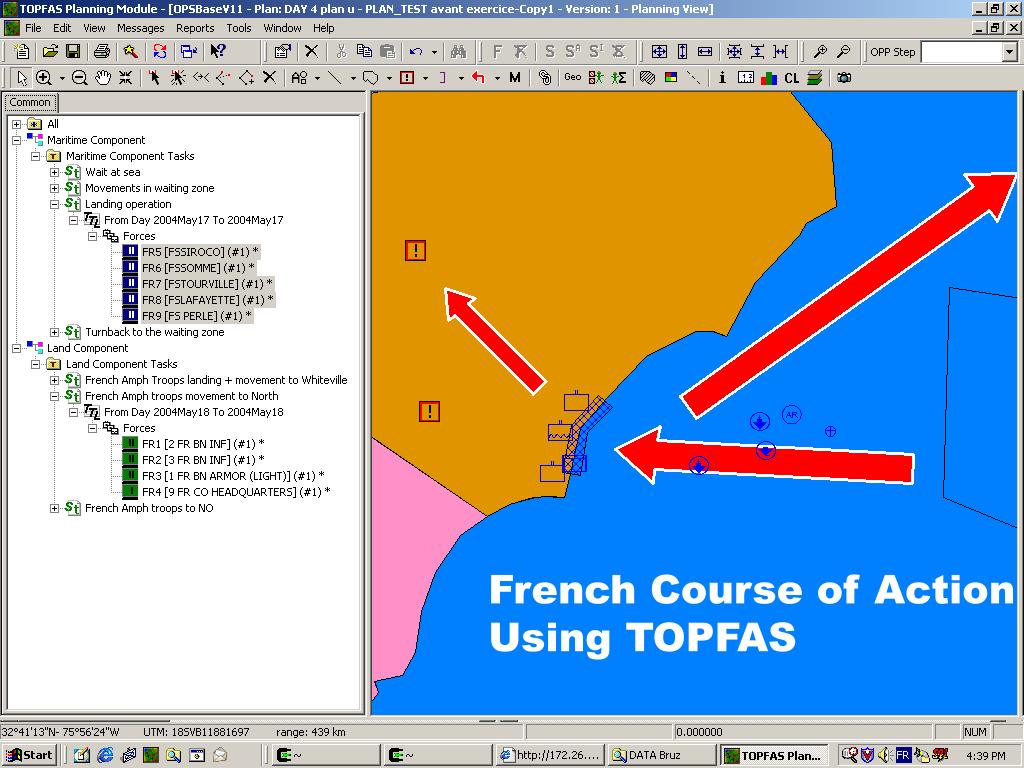Expand Movements in waiting zone task
This screenshot has width=1024, height=768.
[55, 188]
